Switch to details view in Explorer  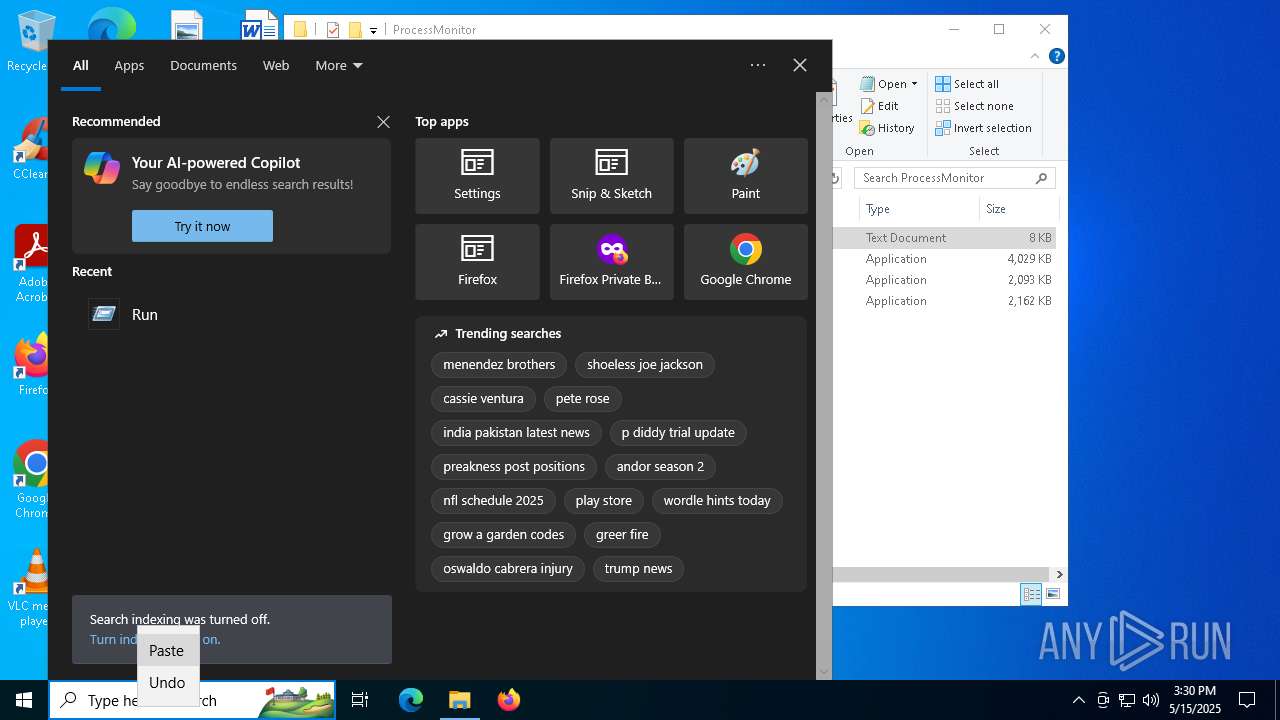pos(1031,594)
